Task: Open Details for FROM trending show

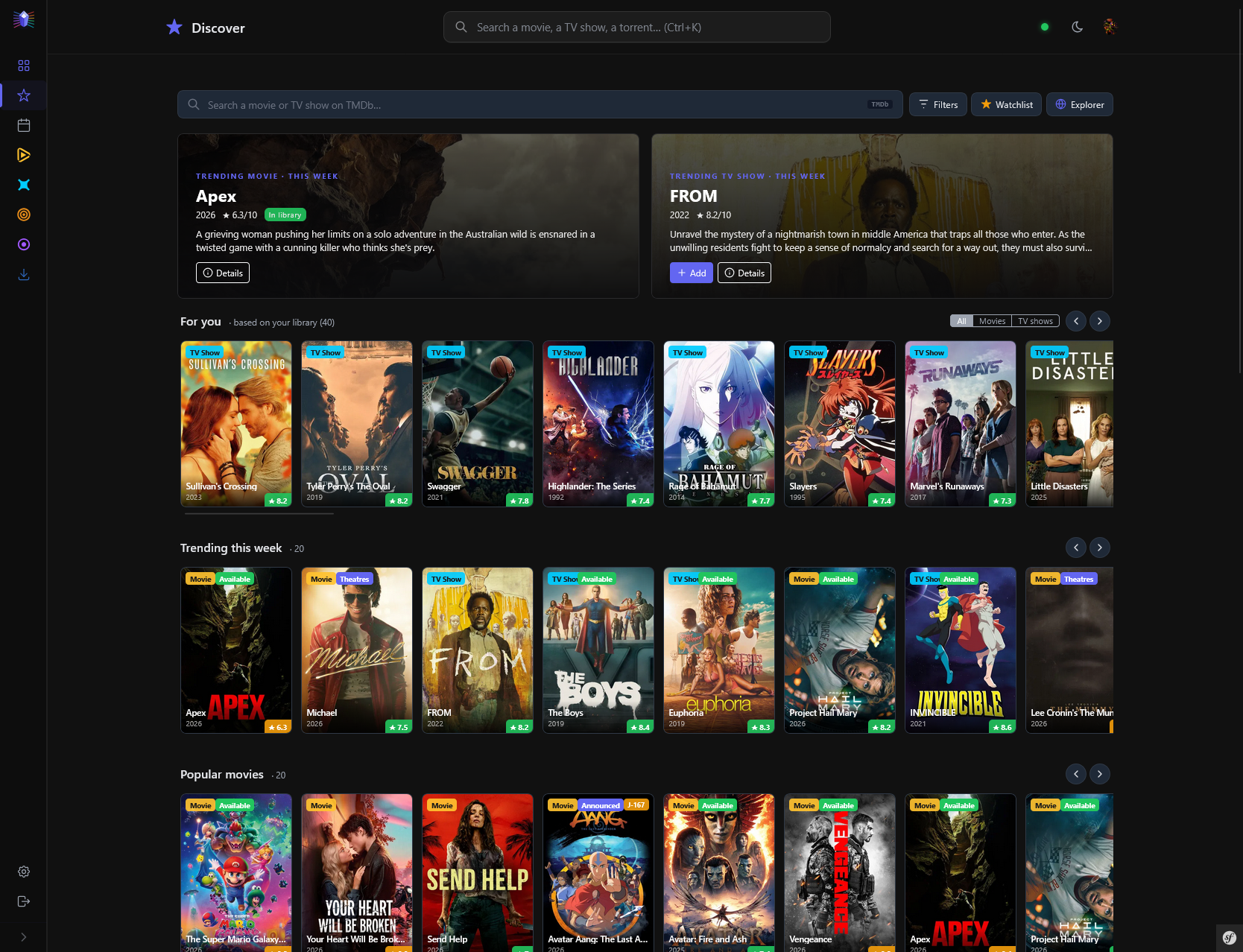Action: [x=744, y=273]
